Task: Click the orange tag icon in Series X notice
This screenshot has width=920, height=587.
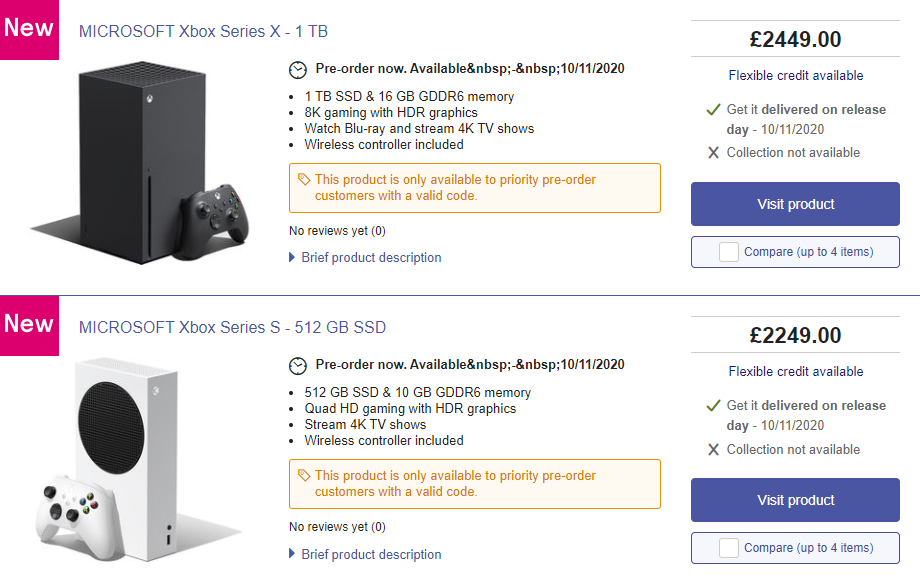Action: tap(304, 180)
